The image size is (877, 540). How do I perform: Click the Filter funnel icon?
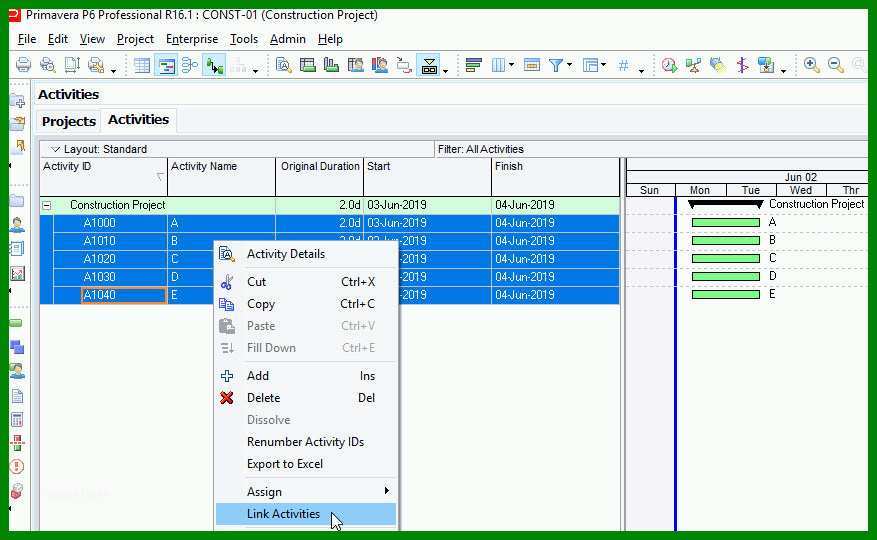555,65
